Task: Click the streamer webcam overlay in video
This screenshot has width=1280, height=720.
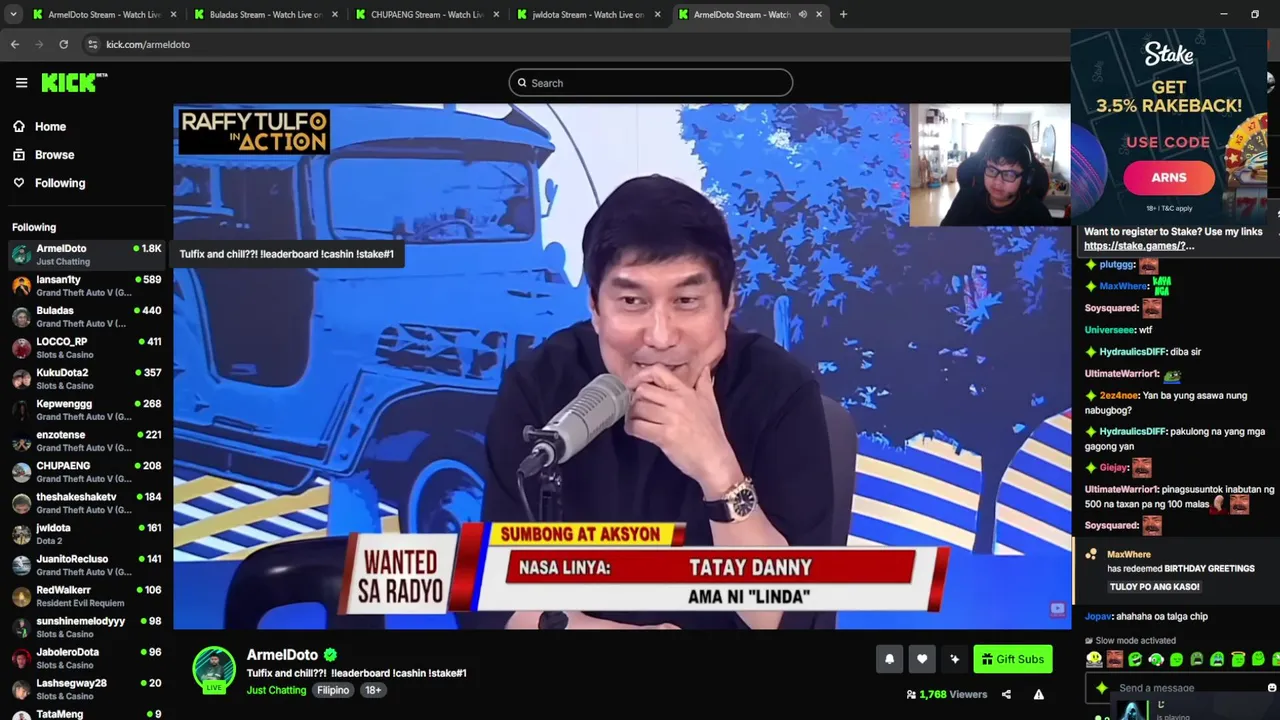Action: click(x=990, y=165)
